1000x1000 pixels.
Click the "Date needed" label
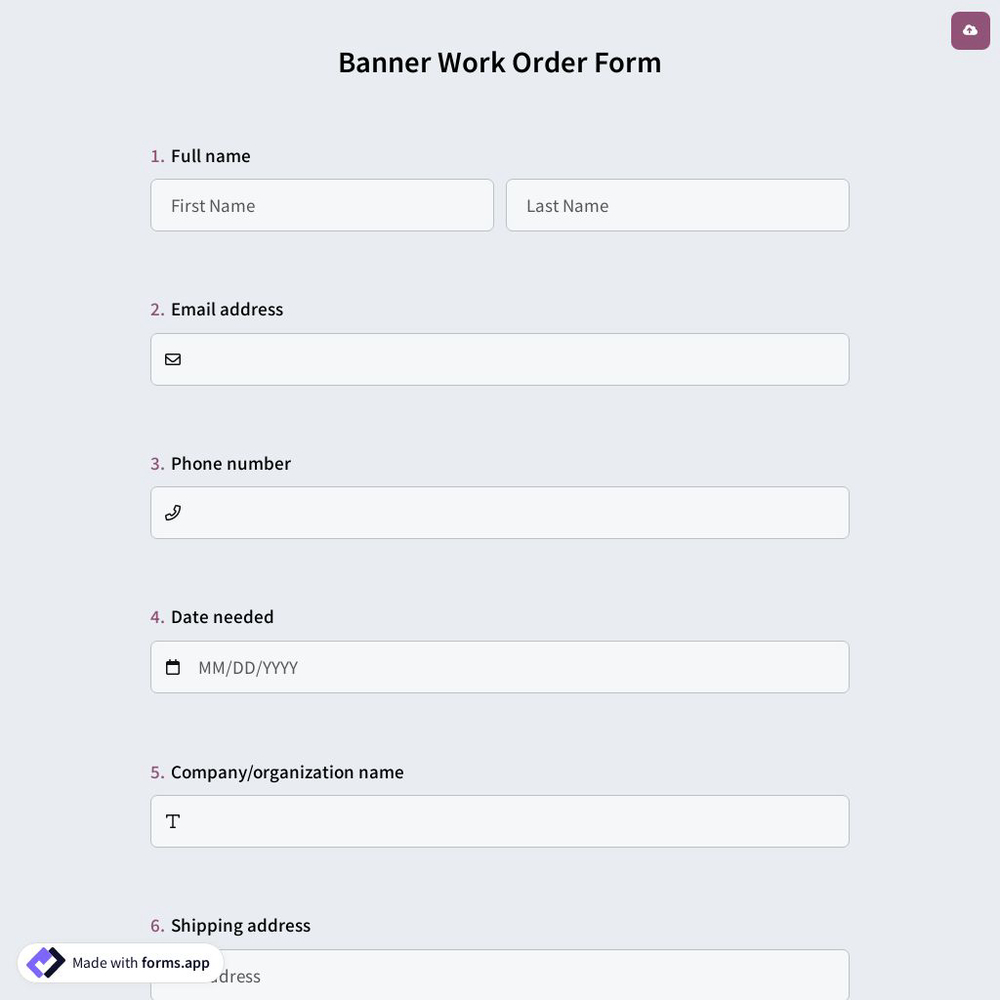tap(222, 615)
